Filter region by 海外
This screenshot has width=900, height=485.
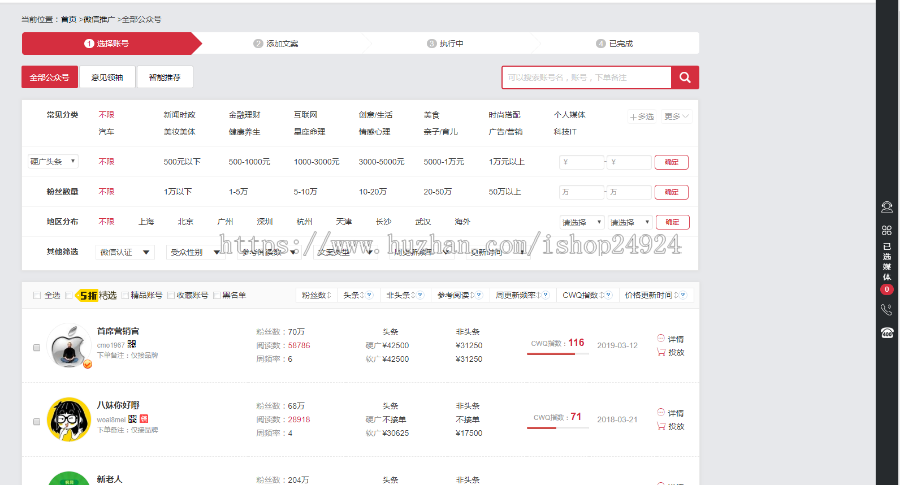click(x=463, y=222)
